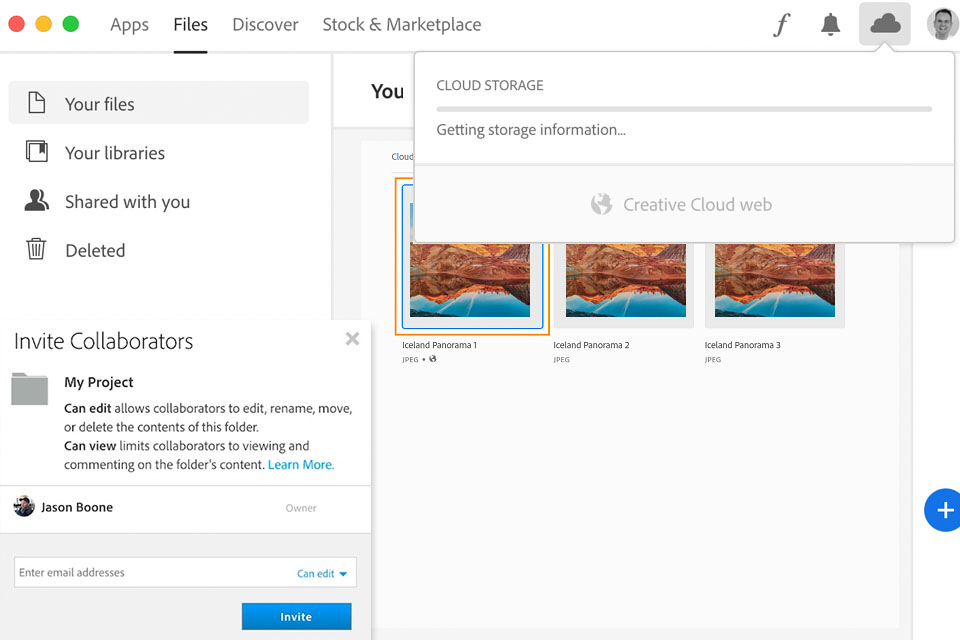Click the cloud storage progress bar
960x640 pixels.
684,108
